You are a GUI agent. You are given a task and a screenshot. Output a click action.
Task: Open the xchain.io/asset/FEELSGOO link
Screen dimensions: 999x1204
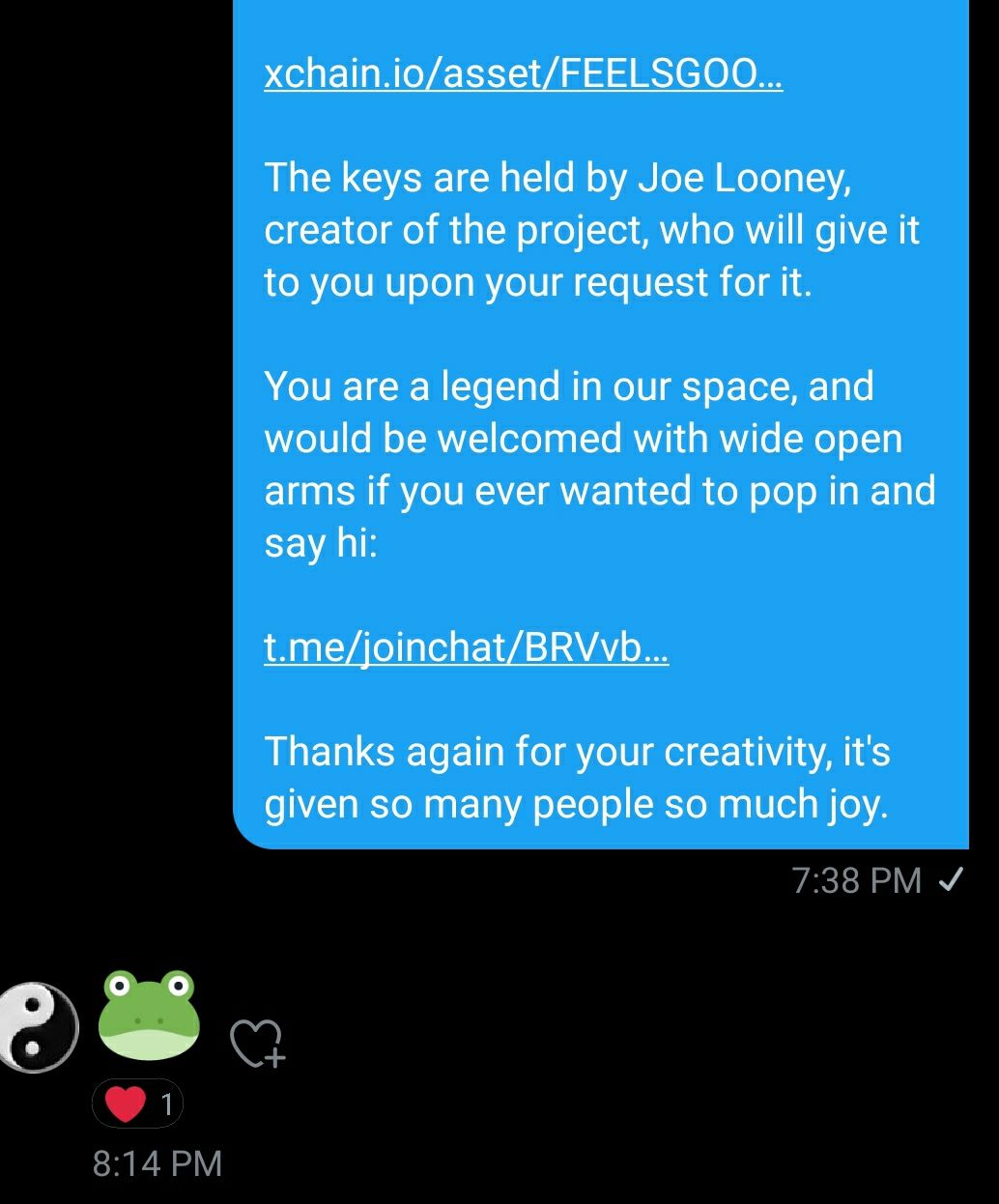523,74
